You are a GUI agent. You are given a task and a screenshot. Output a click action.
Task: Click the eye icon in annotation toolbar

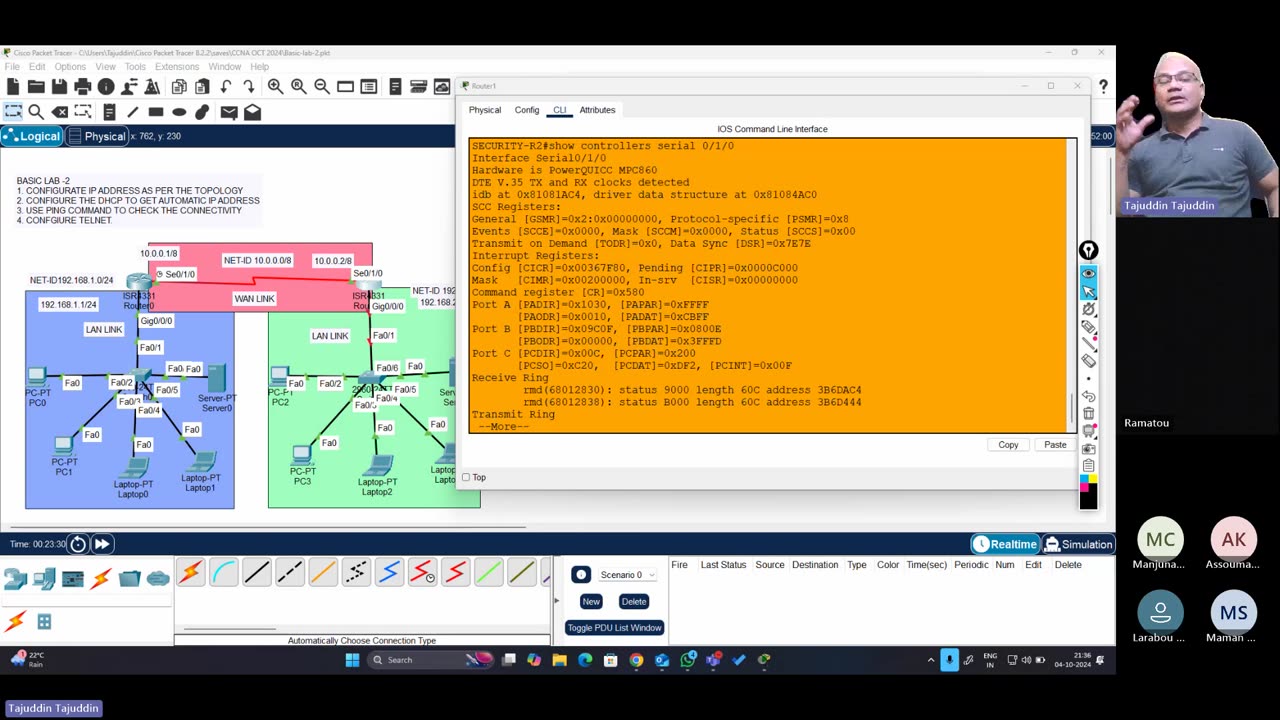[1088, 273]
